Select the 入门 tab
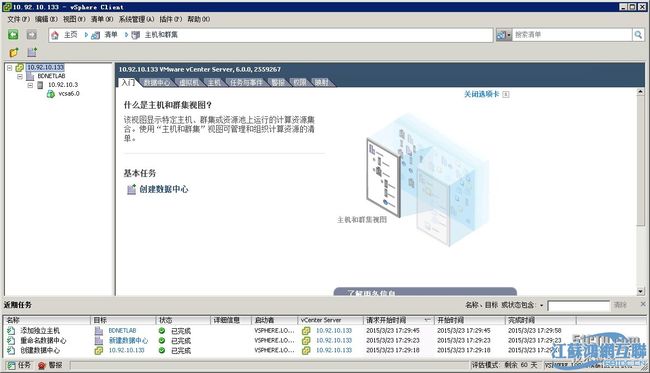The height and width of the screenshot is (373, 650). click(128, 82)
